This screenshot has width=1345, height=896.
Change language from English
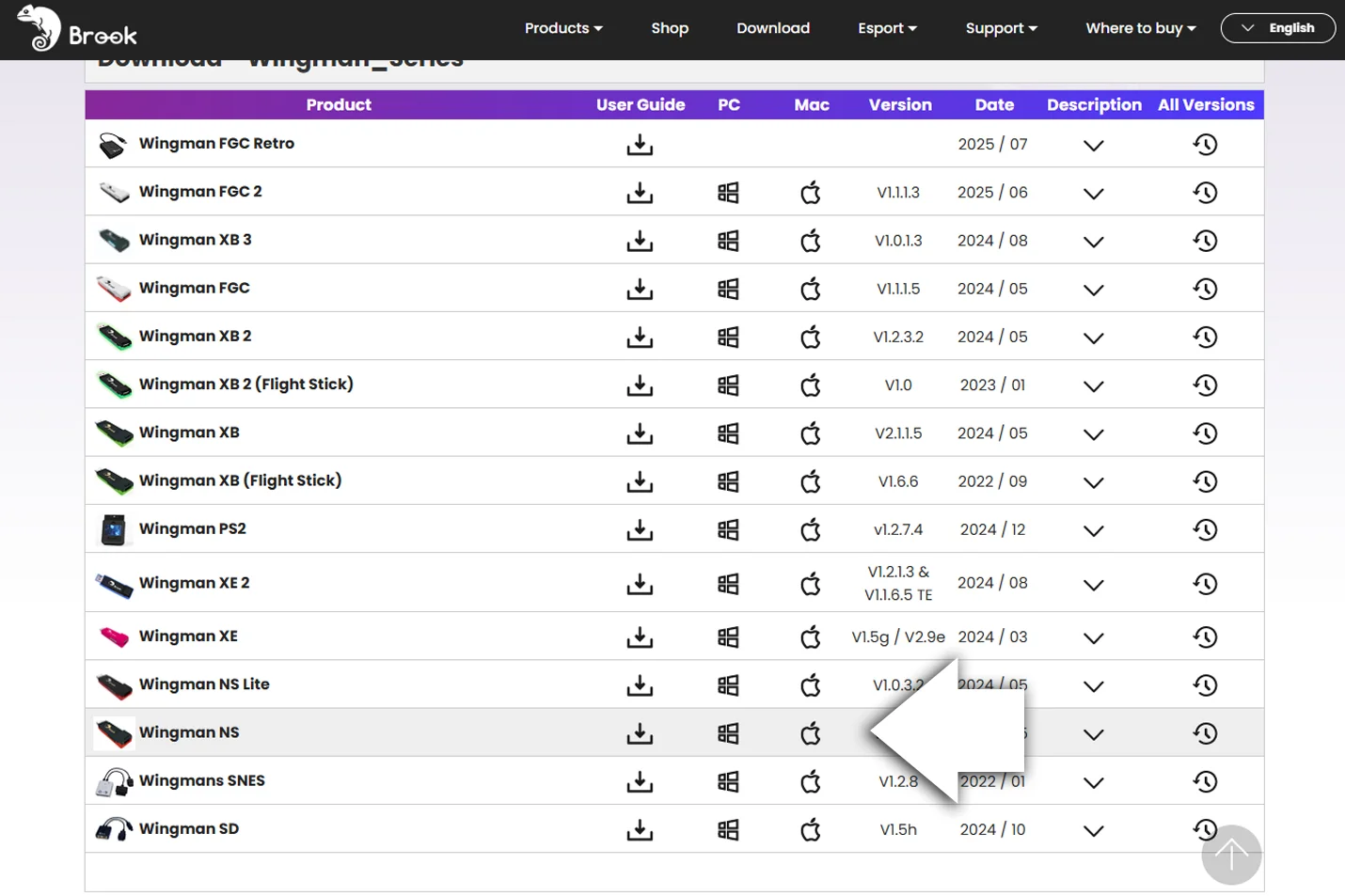(x=1278, y=28)
